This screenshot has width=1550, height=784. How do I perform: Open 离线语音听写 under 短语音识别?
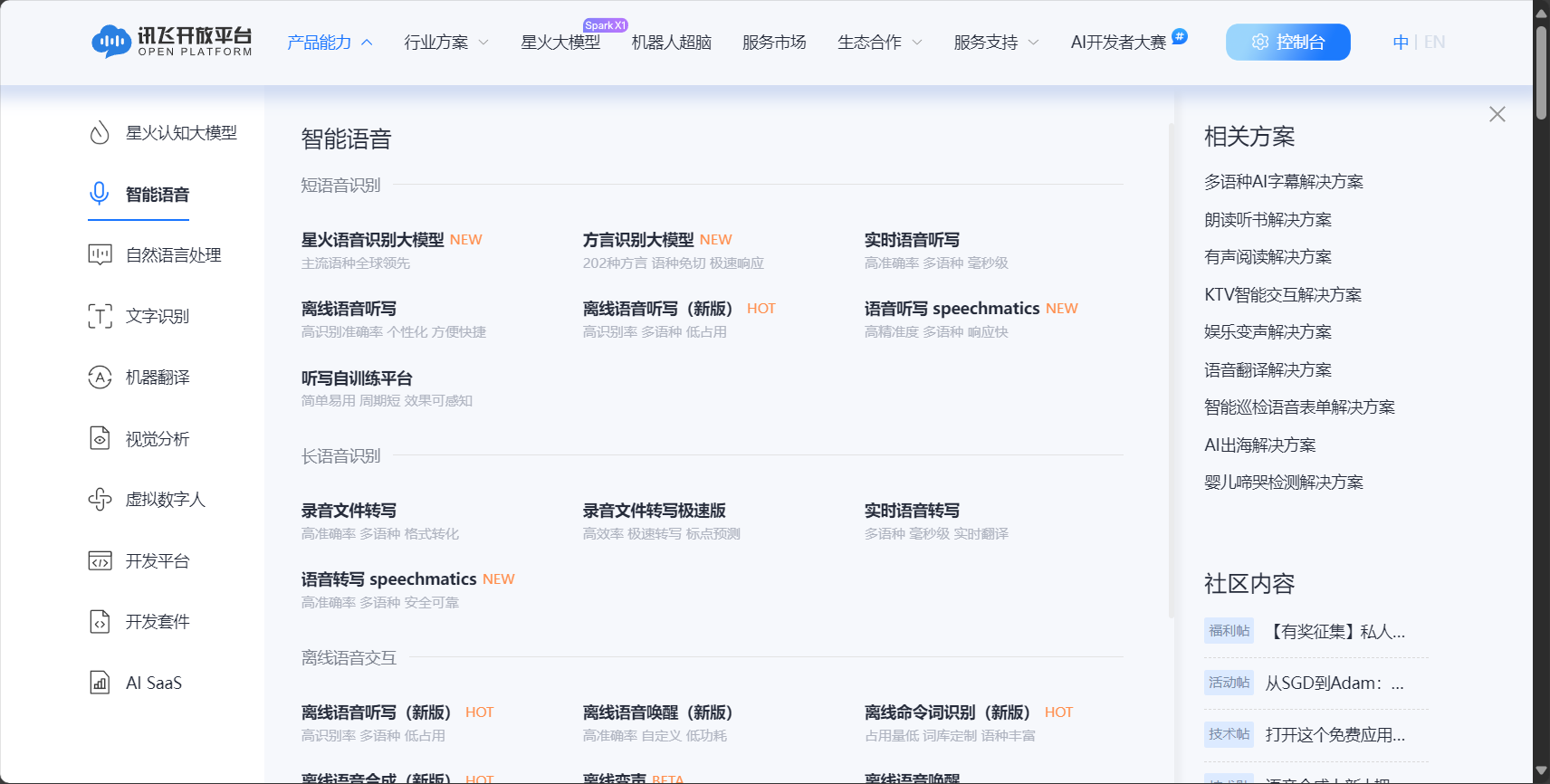[349, 309]
